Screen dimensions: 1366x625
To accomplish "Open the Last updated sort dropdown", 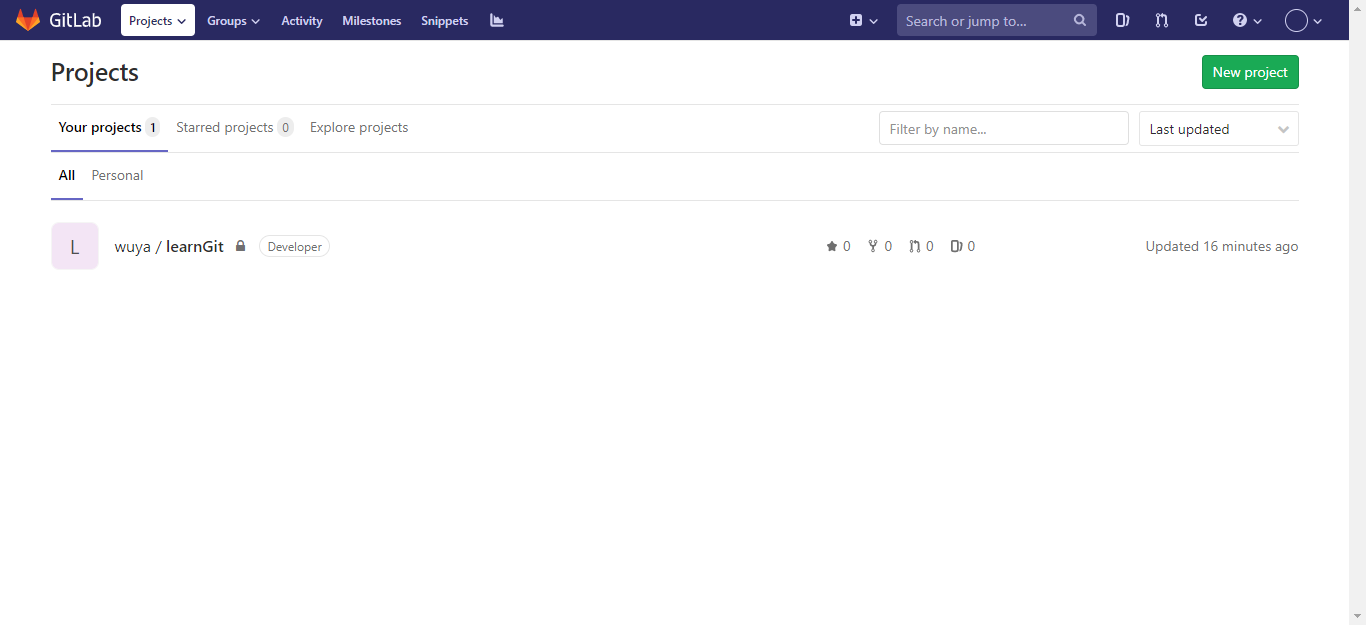I will tap(1219, 128).
